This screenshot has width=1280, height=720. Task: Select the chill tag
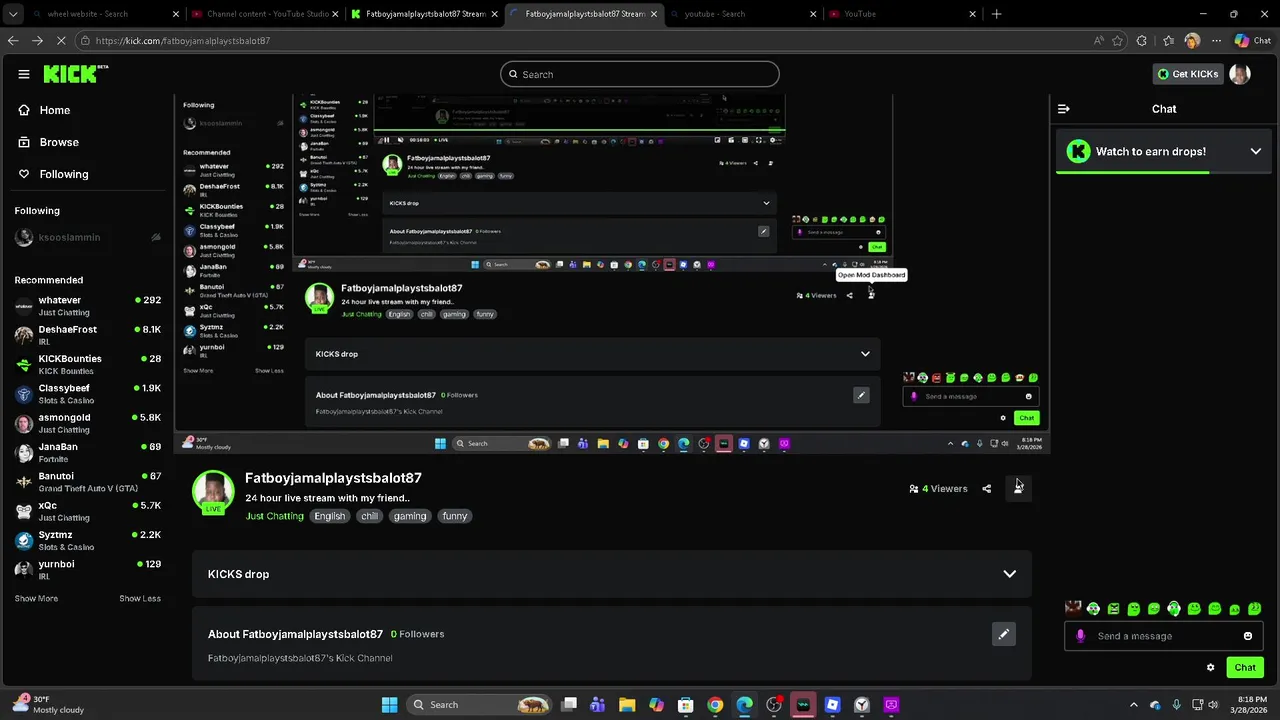tap(370, 516)
